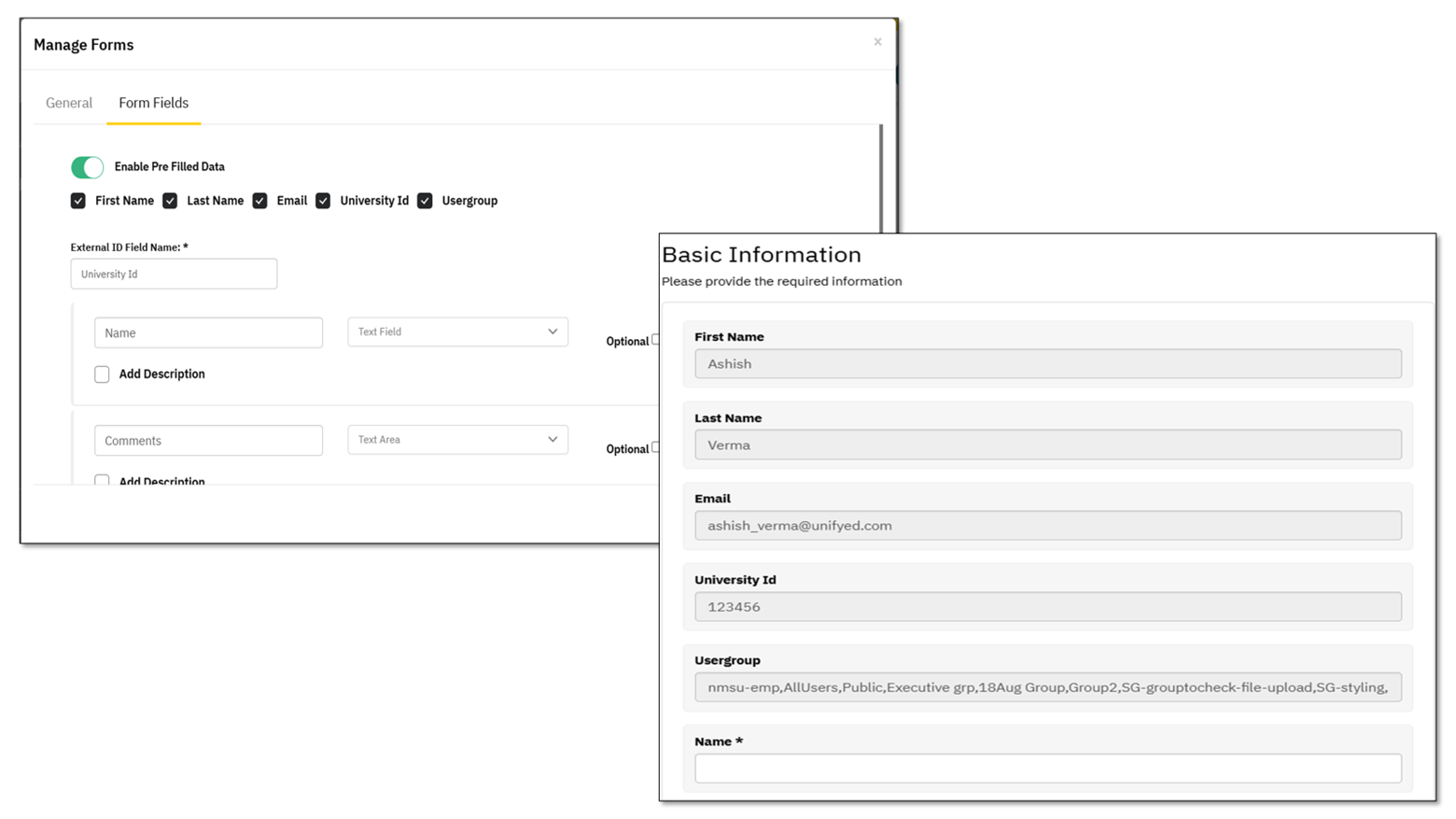The image size is (1456, 819).
Task: Click the prefilled First Name field
Action: [1047, 364]
